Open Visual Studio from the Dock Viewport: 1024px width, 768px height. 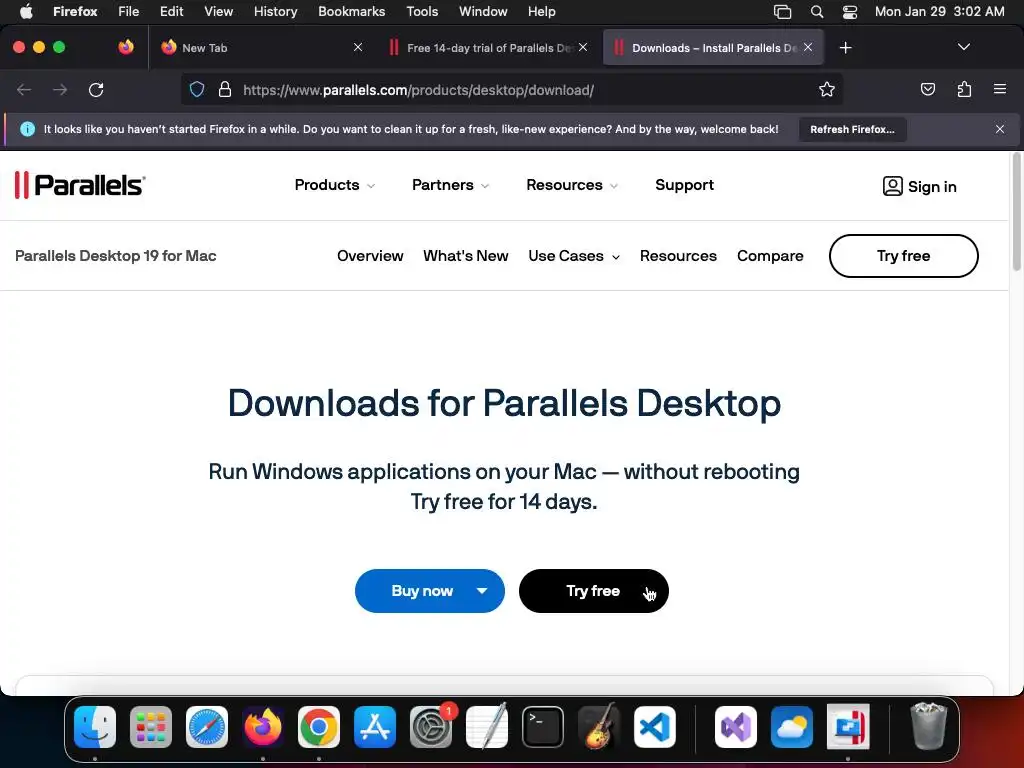[736, 726]
